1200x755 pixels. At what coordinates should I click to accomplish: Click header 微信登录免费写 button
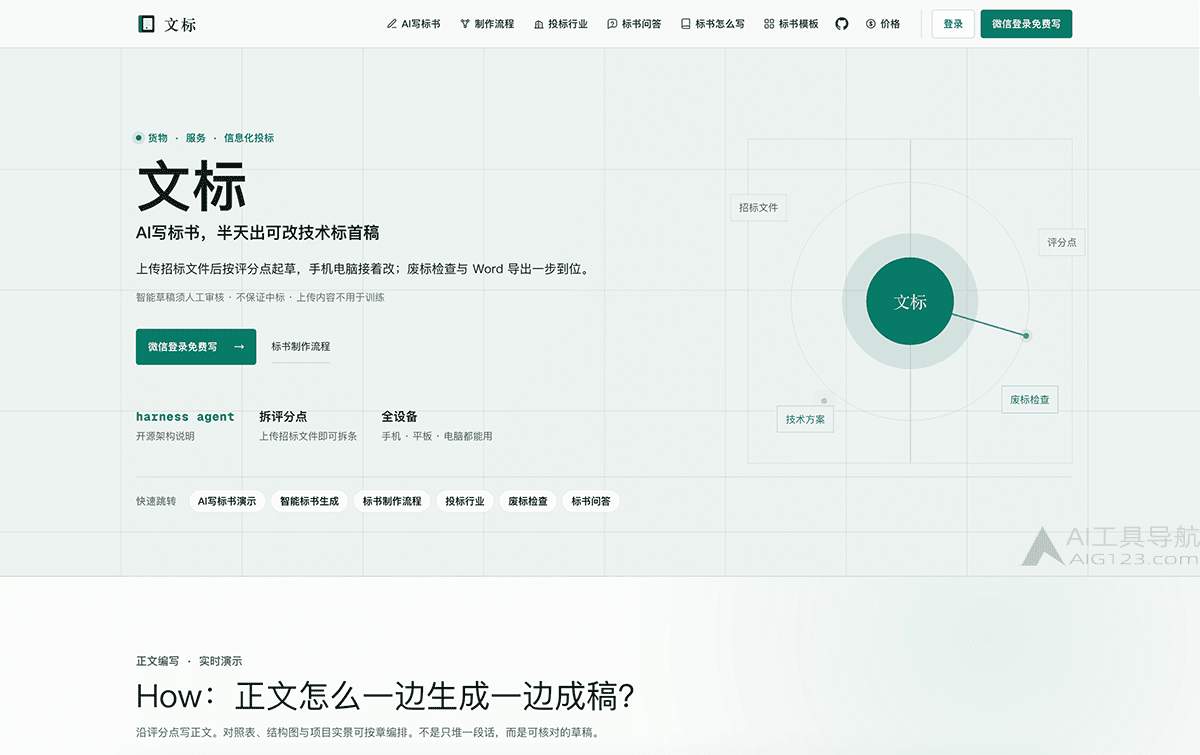pyautogui.click(x=1026, y=24)
